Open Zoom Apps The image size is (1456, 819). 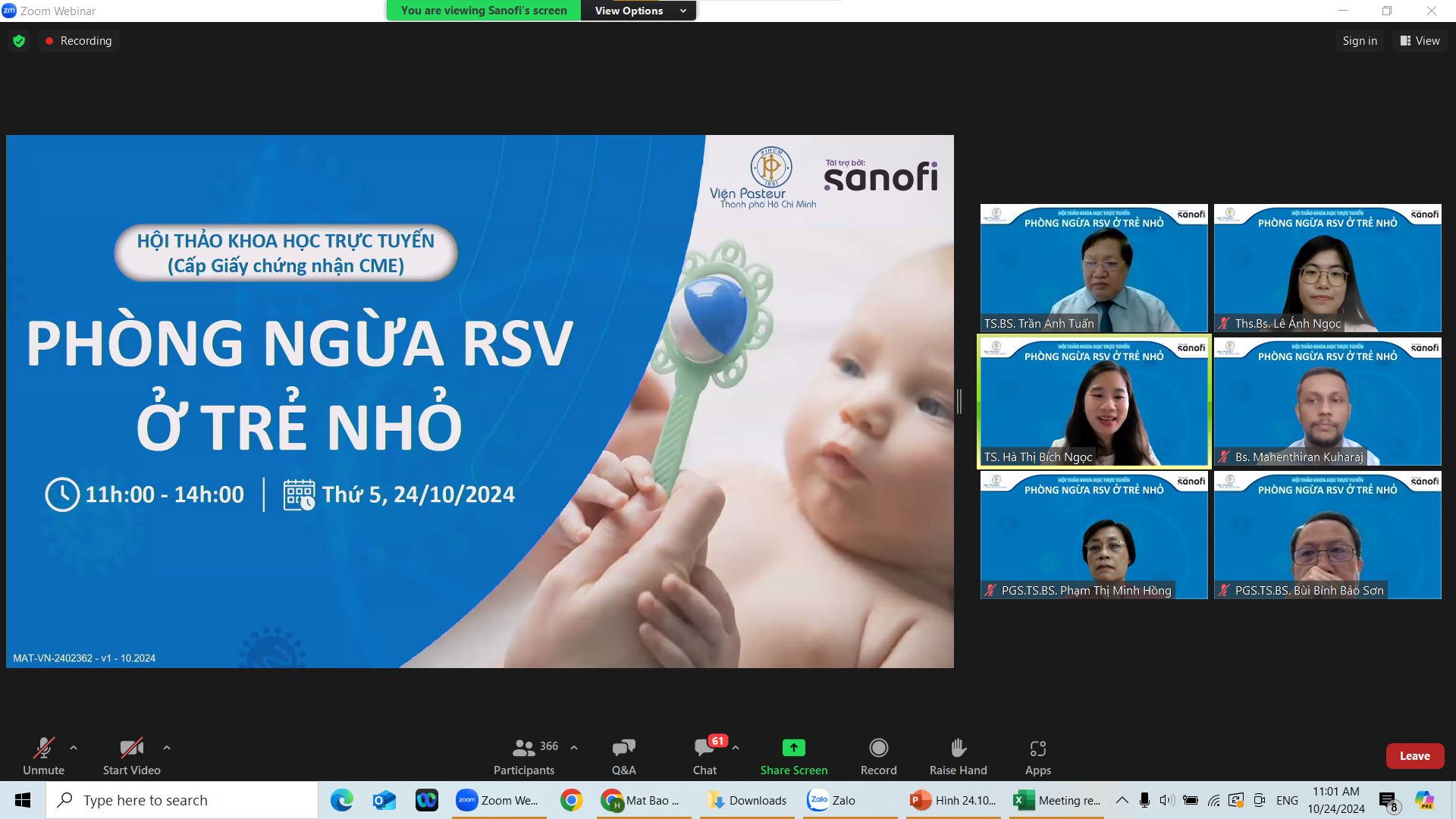tap(1037, 755)
